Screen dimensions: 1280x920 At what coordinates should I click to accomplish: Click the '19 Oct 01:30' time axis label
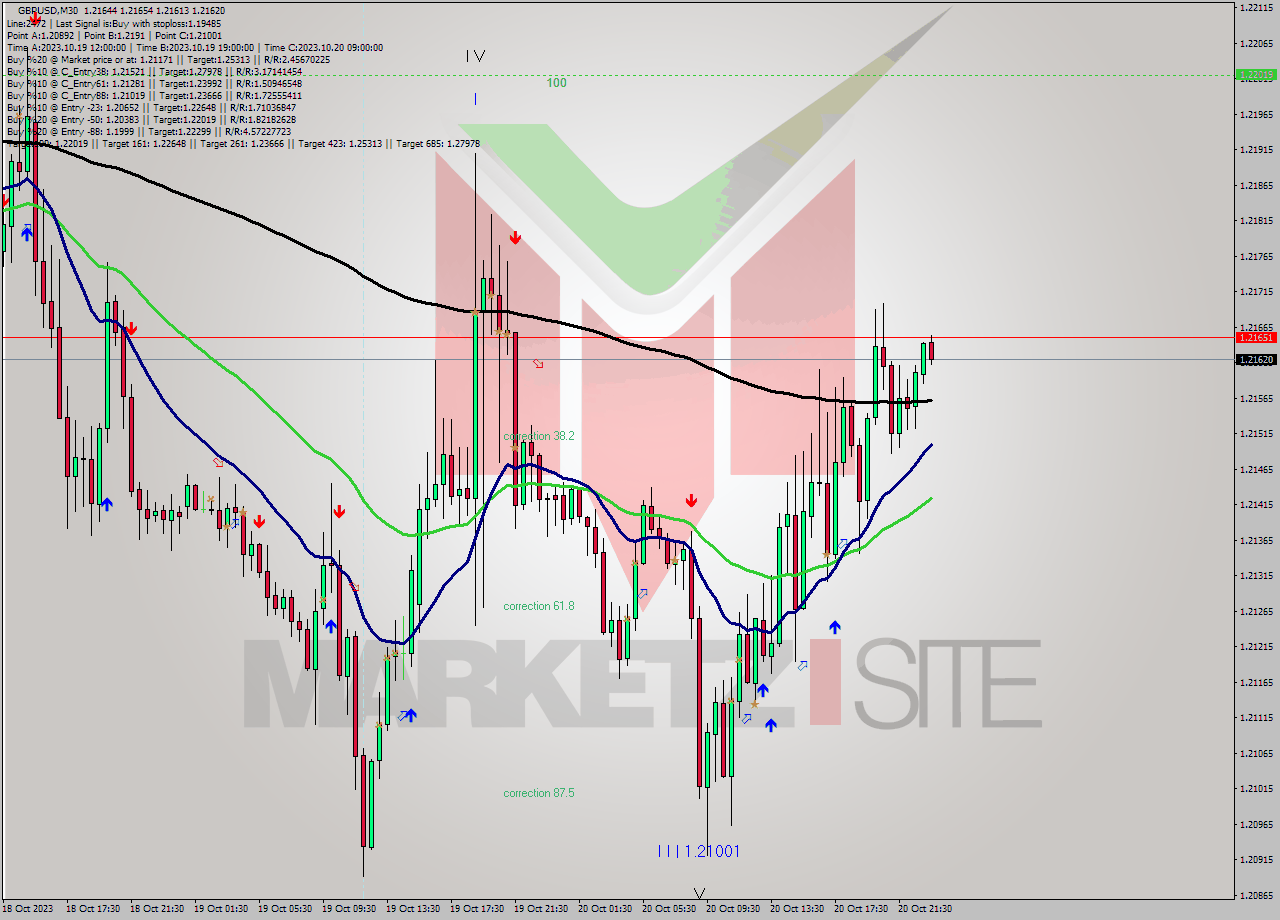pos(222,909)
